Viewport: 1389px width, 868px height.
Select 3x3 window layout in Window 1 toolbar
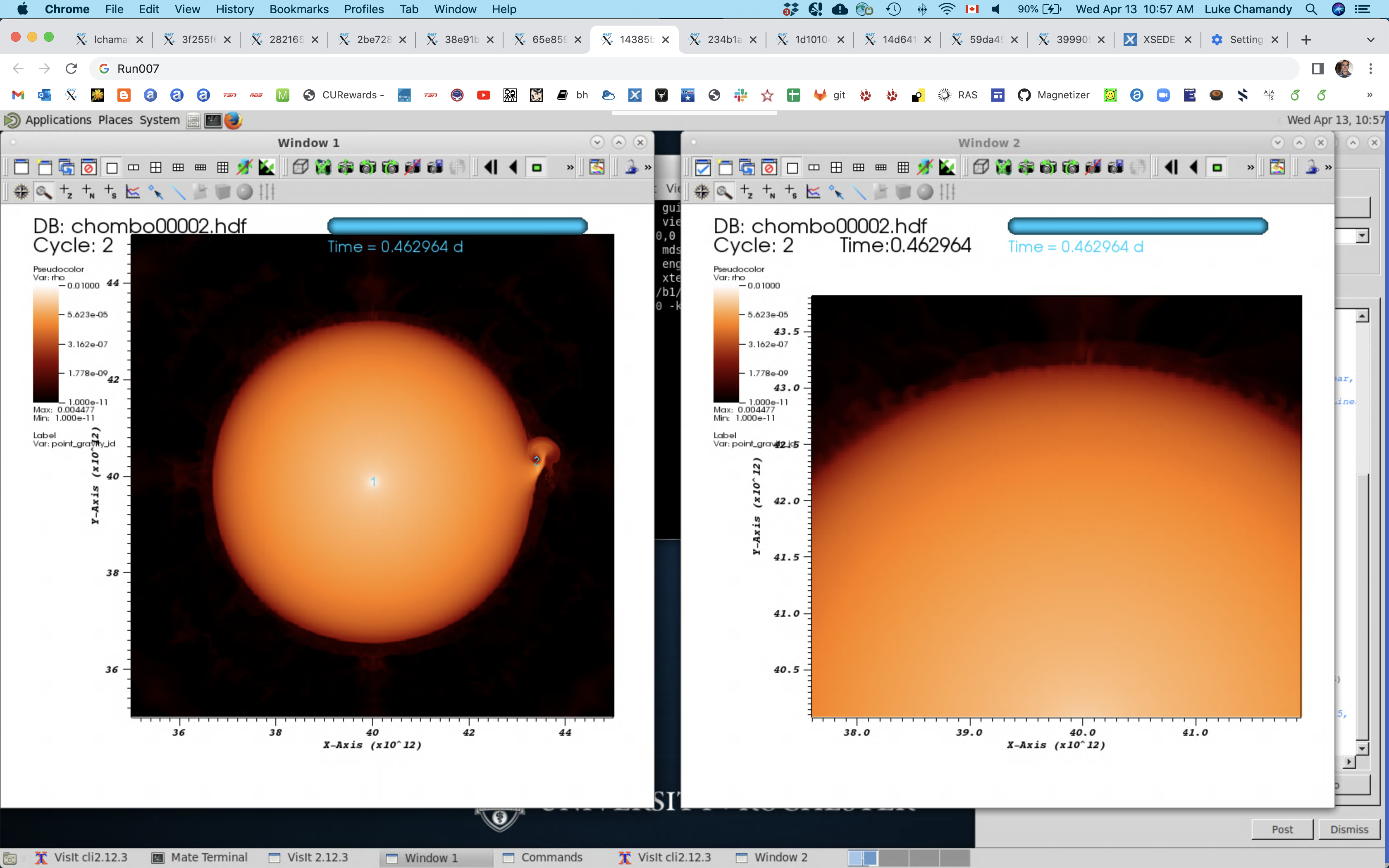click(223, 167)
